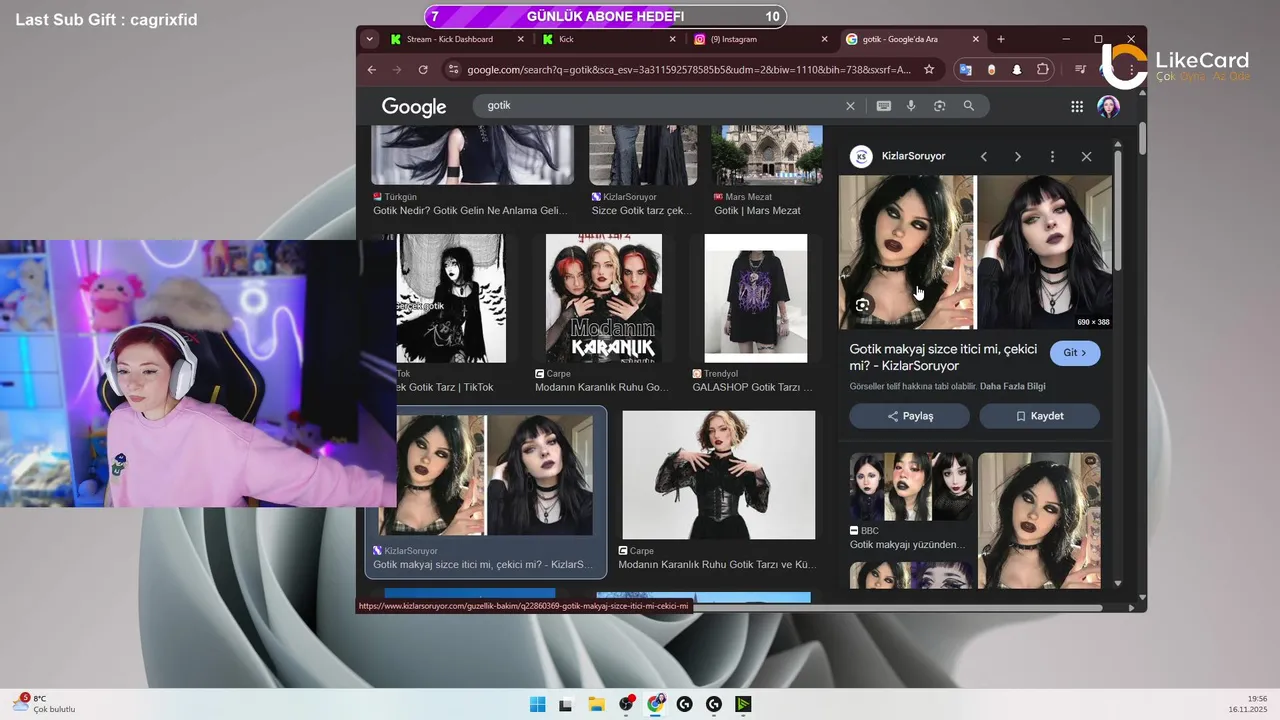
Task: Clear the Google search box text
Action: 851,106
